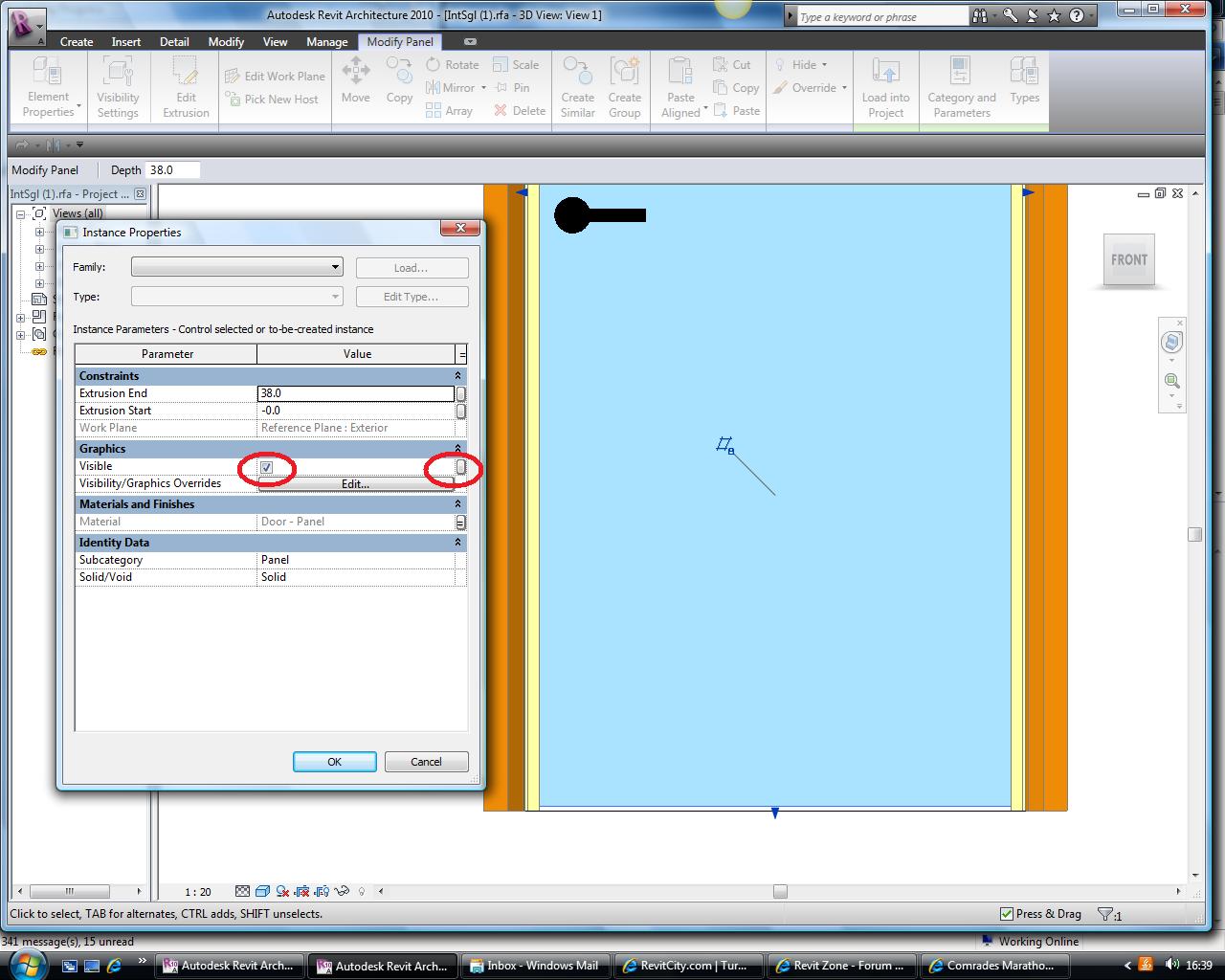This screenshot has width=1225, height=980.
Task: Click the Favorites star icon
Action: coord(1054,16)
